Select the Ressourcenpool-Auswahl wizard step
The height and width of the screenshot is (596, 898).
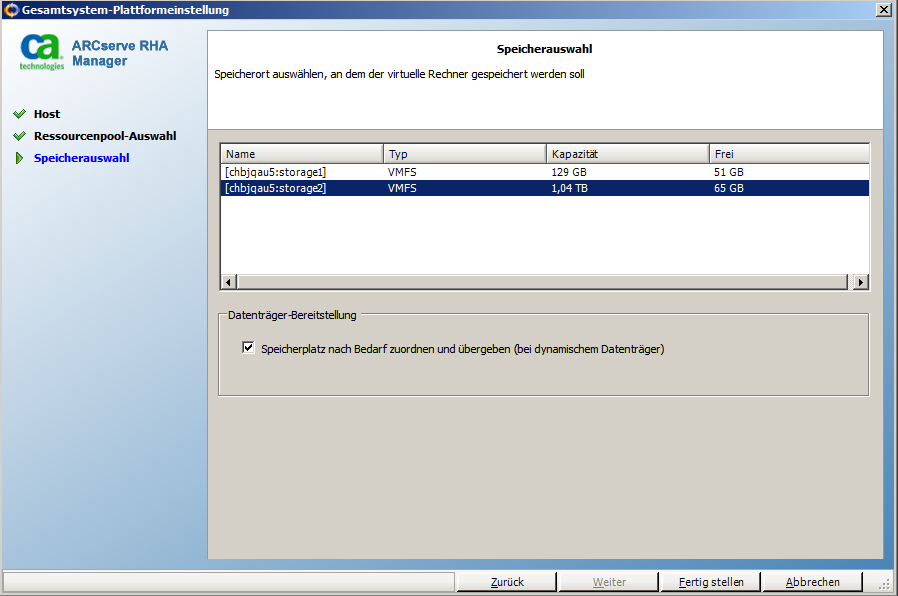click(x=105, y=136)
